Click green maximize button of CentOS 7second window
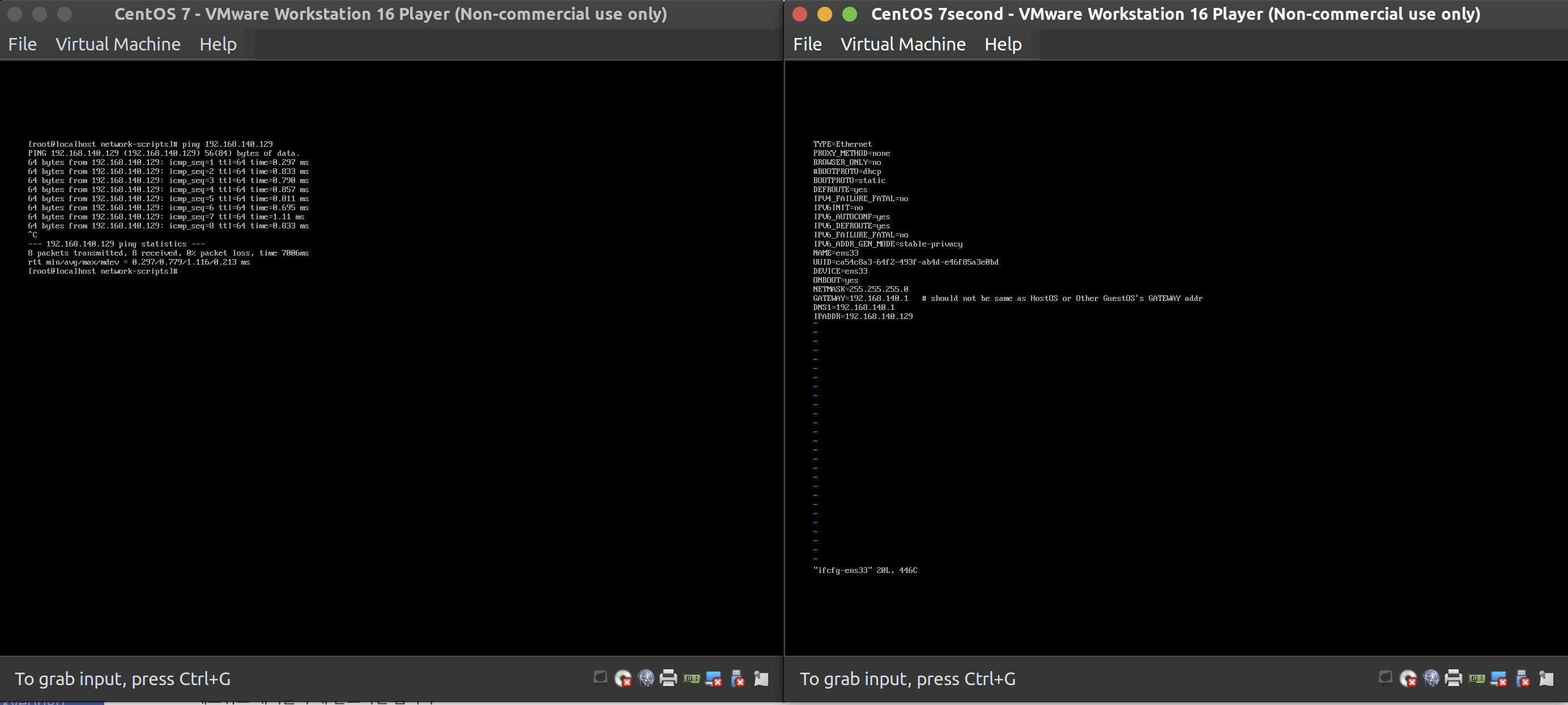The width and height of the screenshot is (1568, 705). (x=850, y=14)
